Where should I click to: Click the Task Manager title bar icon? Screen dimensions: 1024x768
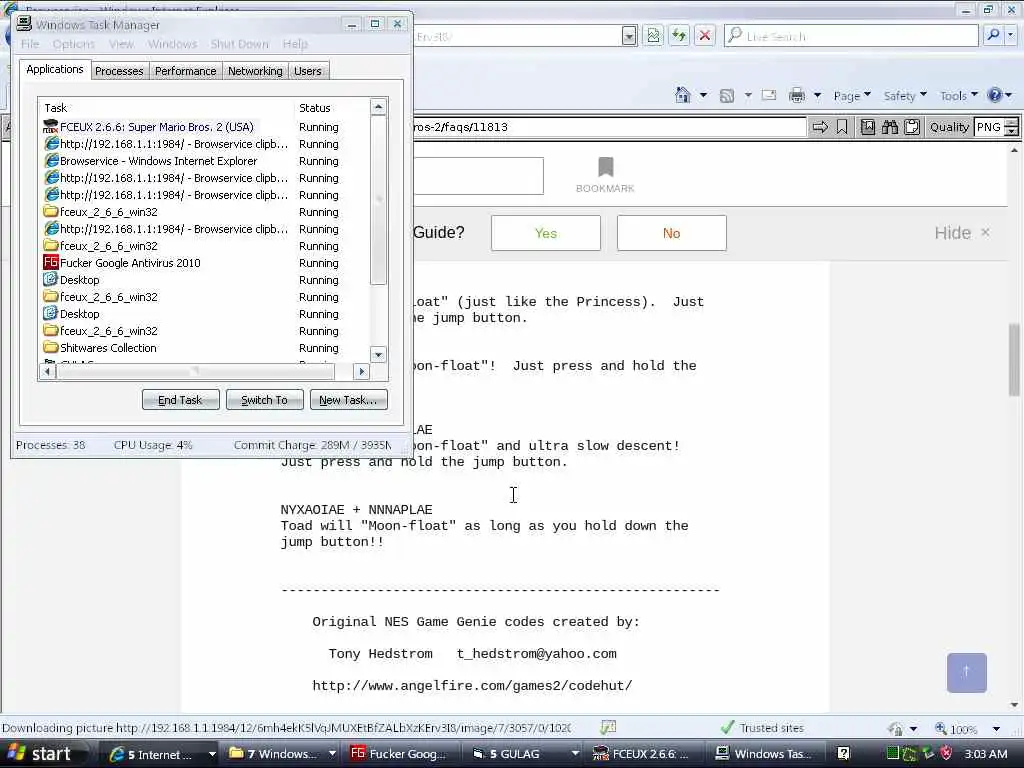tap(24, 24)
